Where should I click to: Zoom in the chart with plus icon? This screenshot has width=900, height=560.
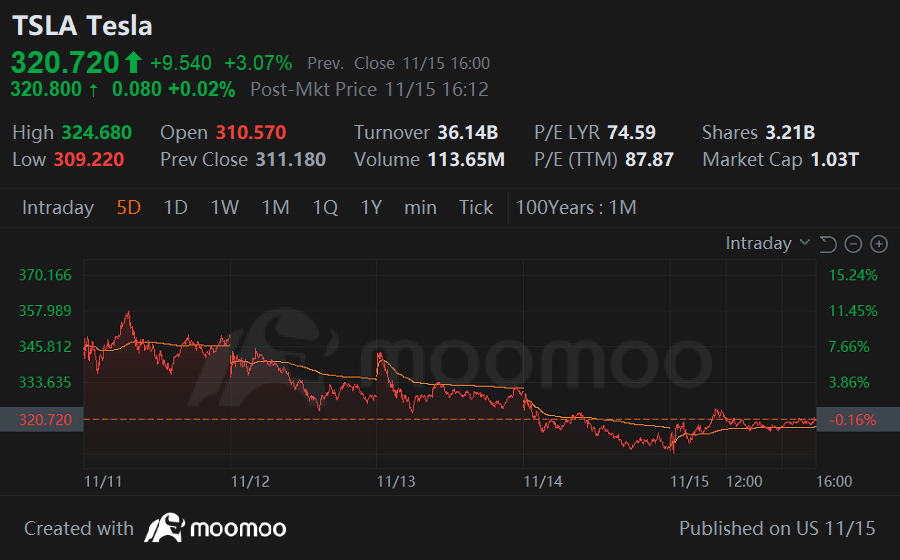[x=879, y=244]
